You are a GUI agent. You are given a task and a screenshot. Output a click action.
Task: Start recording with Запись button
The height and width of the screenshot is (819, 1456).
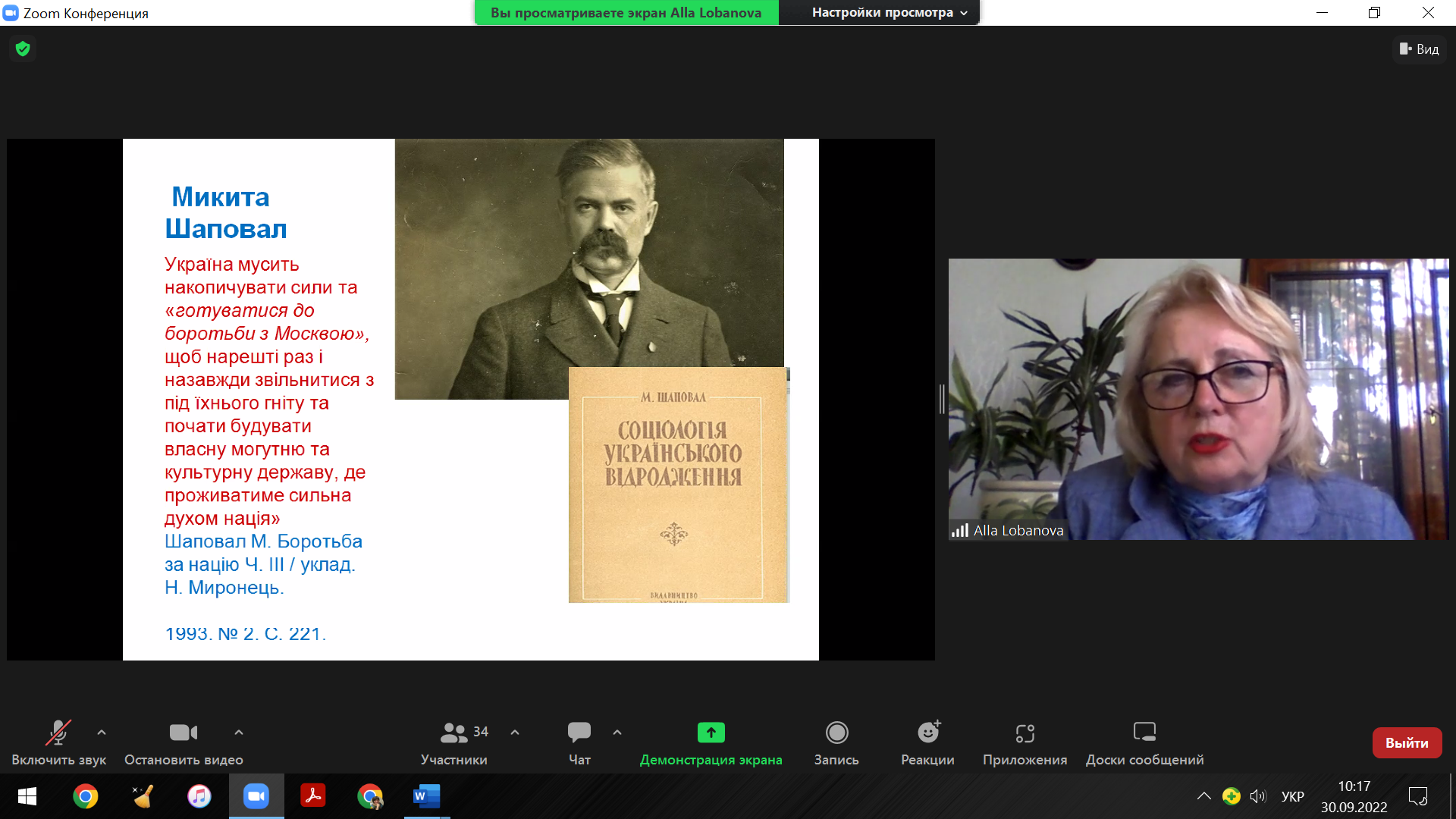(x=836, y=742)
